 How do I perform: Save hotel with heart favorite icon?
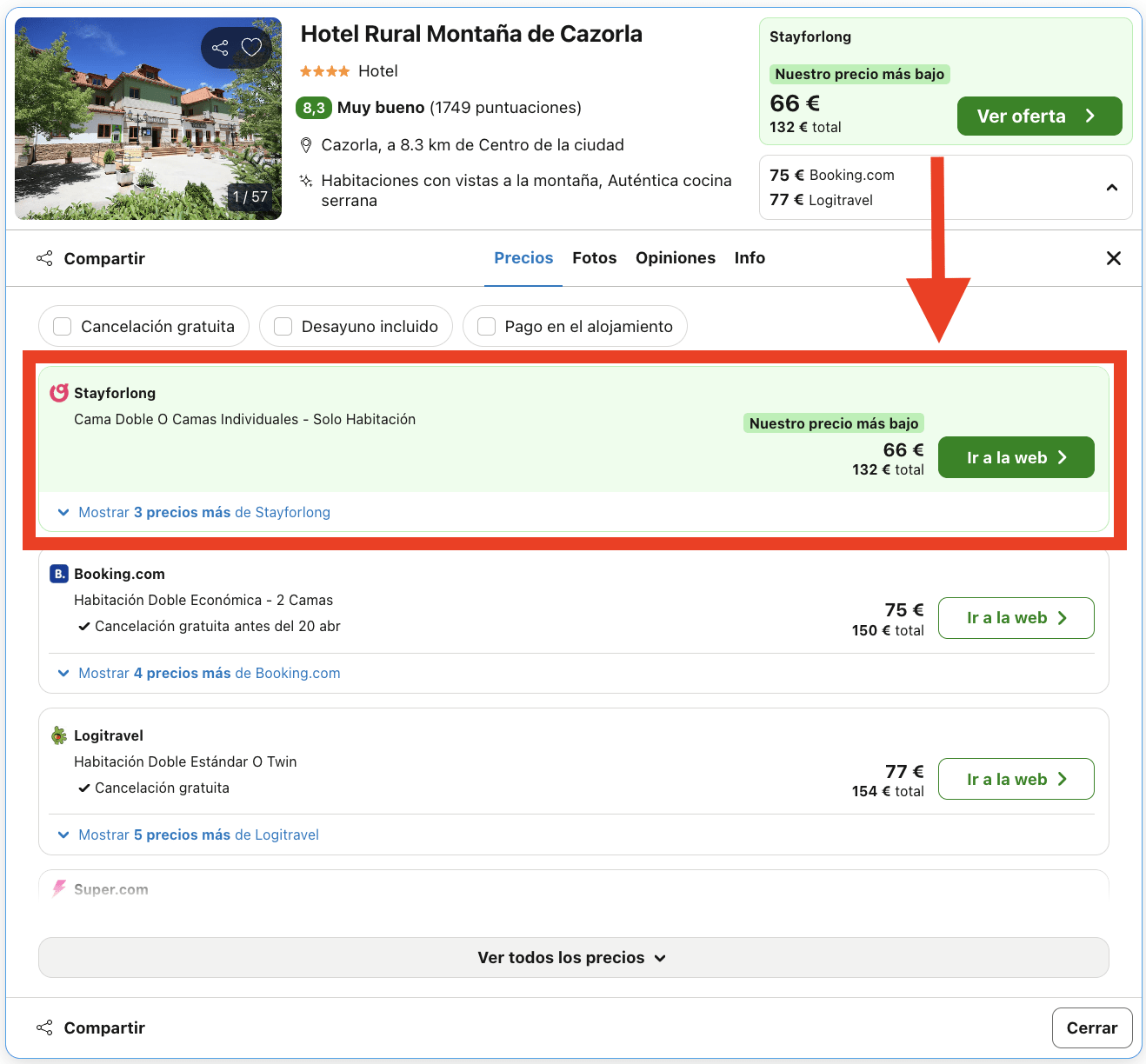[x=251, y=48]
